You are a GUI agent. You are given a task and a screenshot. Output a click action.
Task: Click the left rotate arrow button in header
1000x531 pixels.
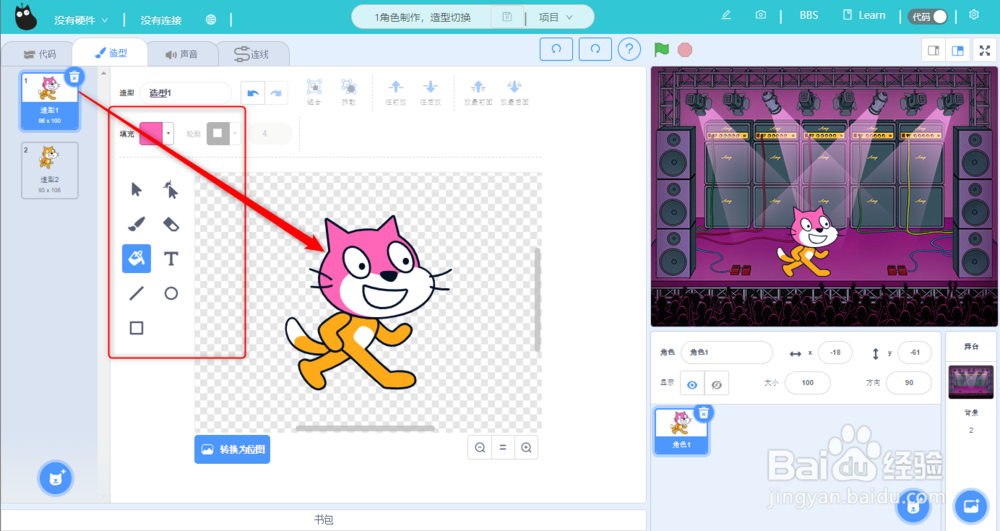[x=556, y=49]
